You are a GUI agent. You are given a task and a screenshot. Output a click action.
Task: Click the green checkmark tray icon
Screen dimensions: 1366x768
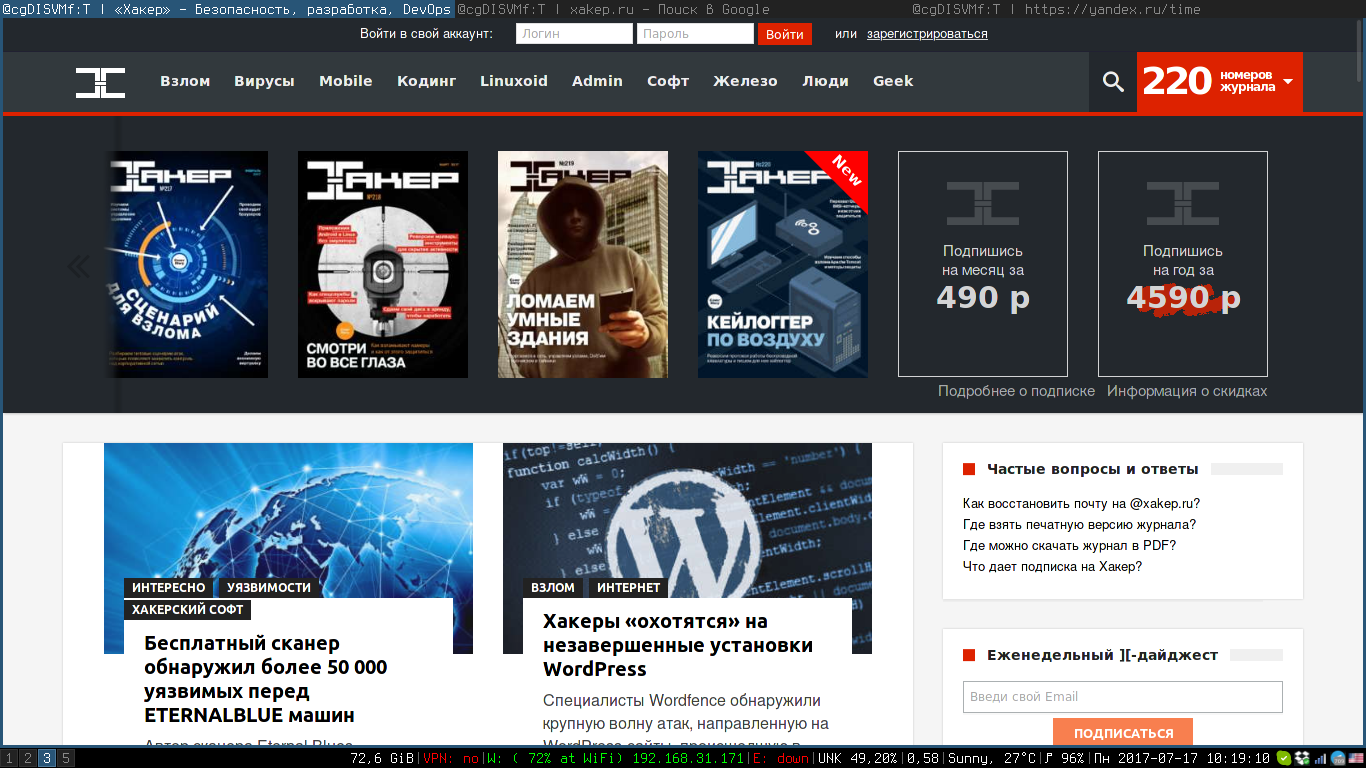pyautogui.click(x=1284, y=759)
